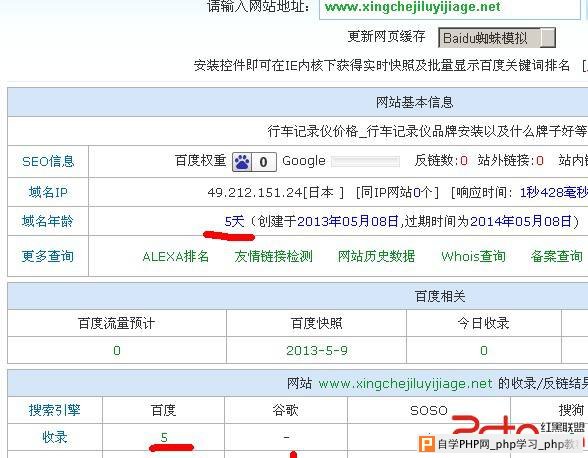Click the 自学PHP网 taskbar item icon
588x458 pixels.
tap(426, 444)
